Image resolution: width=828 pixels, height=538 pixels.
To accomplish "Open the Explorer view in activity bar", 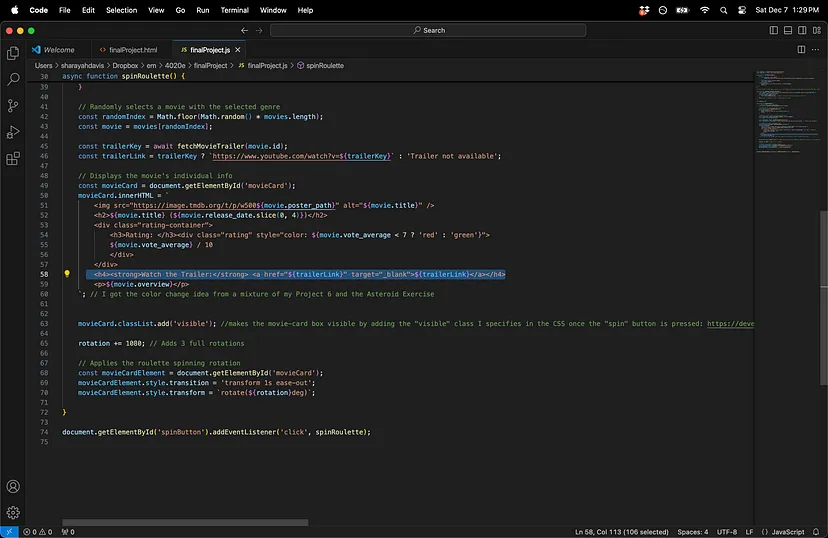I will pos(13,53).
